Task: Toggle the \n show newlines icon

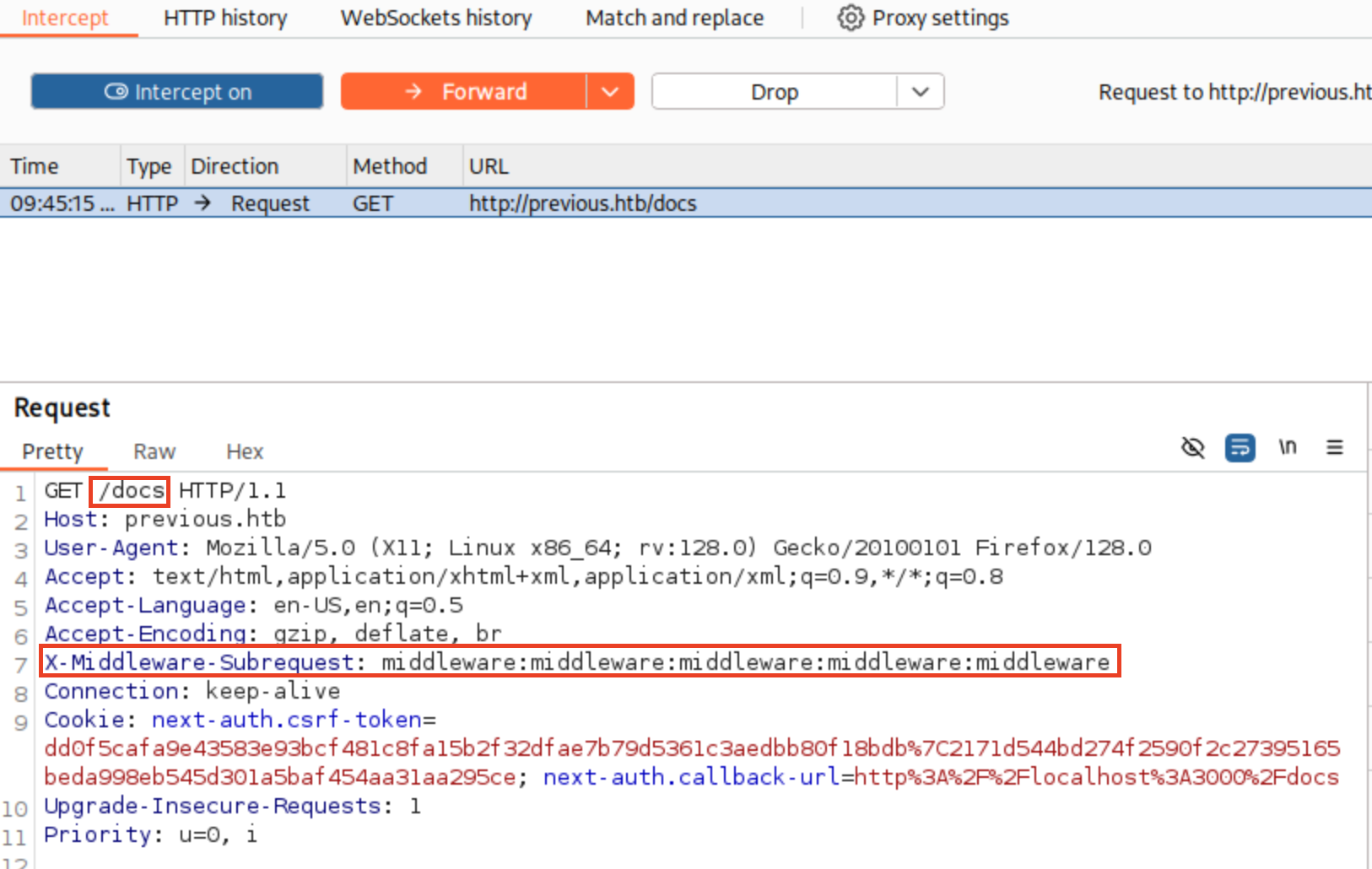Action: pos(1287,447)
